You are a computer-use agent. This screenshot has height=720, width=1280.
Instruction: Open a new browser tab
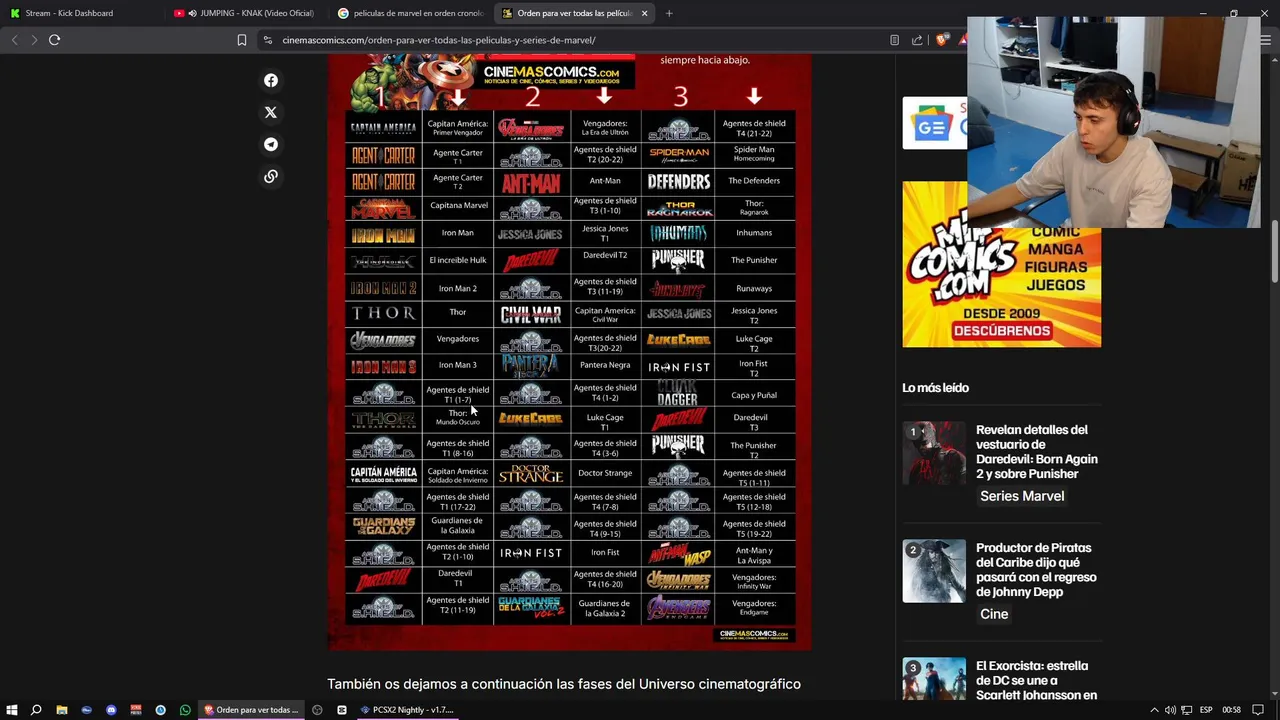(669, 13)
